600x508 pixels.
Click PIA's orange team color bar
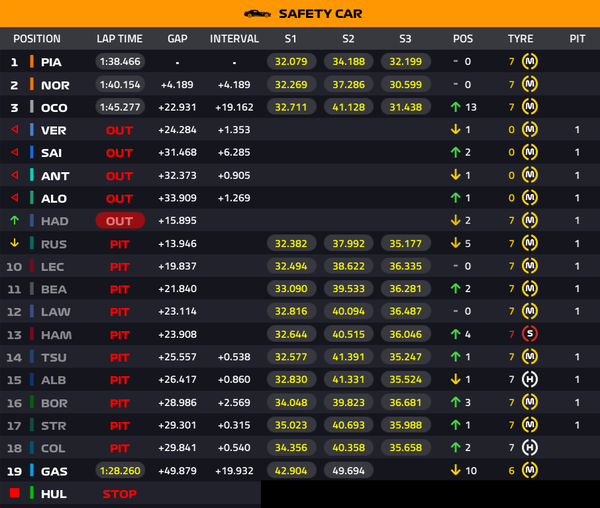[32, 62]
